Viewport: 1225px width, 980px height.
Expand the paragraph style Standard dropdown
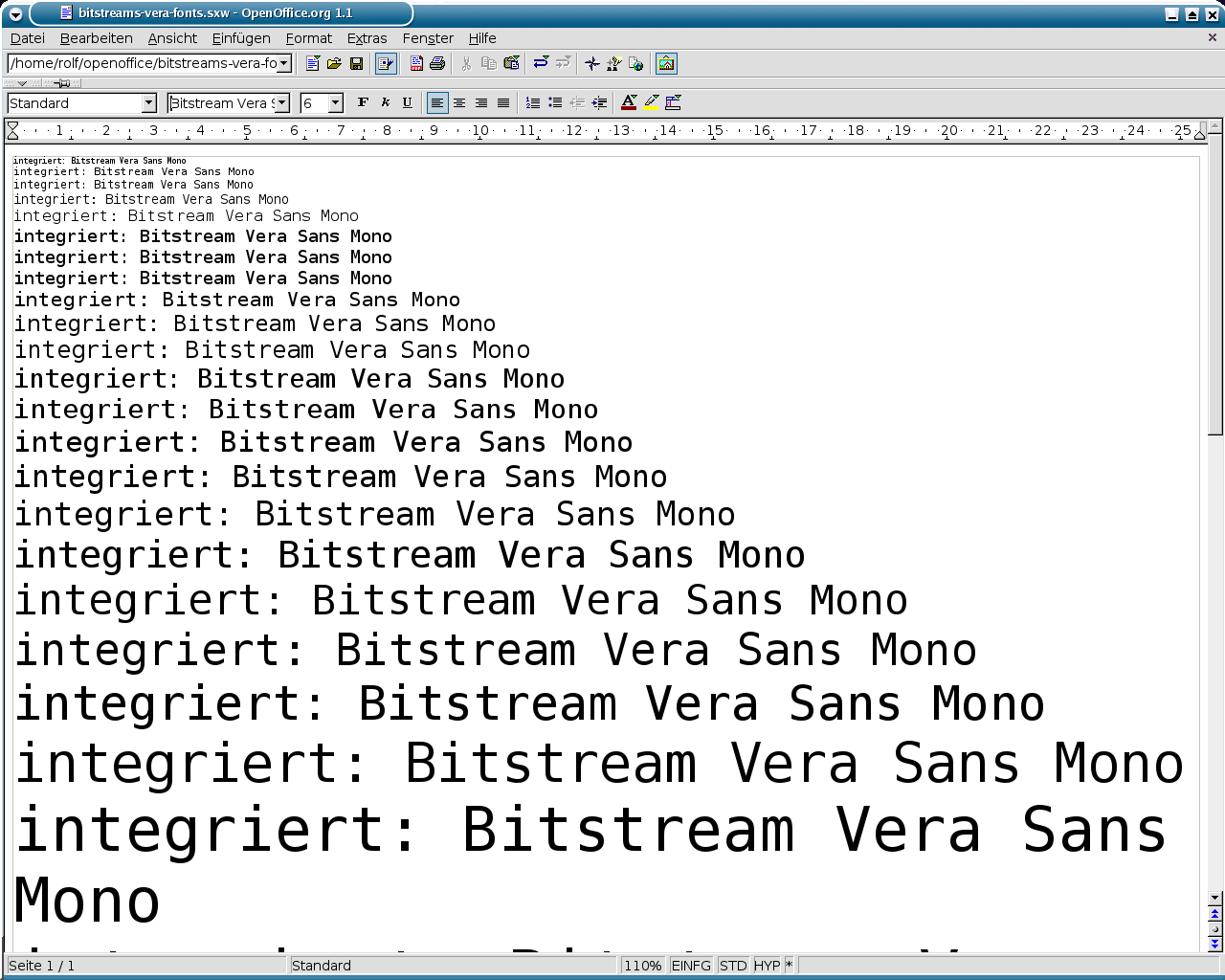tap(148, 103)
